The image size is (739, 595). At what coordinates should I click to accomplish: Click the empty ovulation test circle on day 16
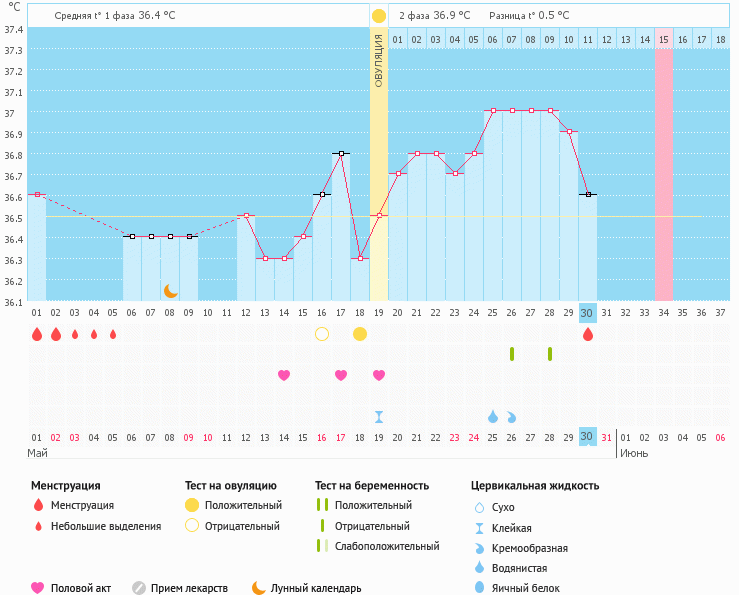click(322, 334)
